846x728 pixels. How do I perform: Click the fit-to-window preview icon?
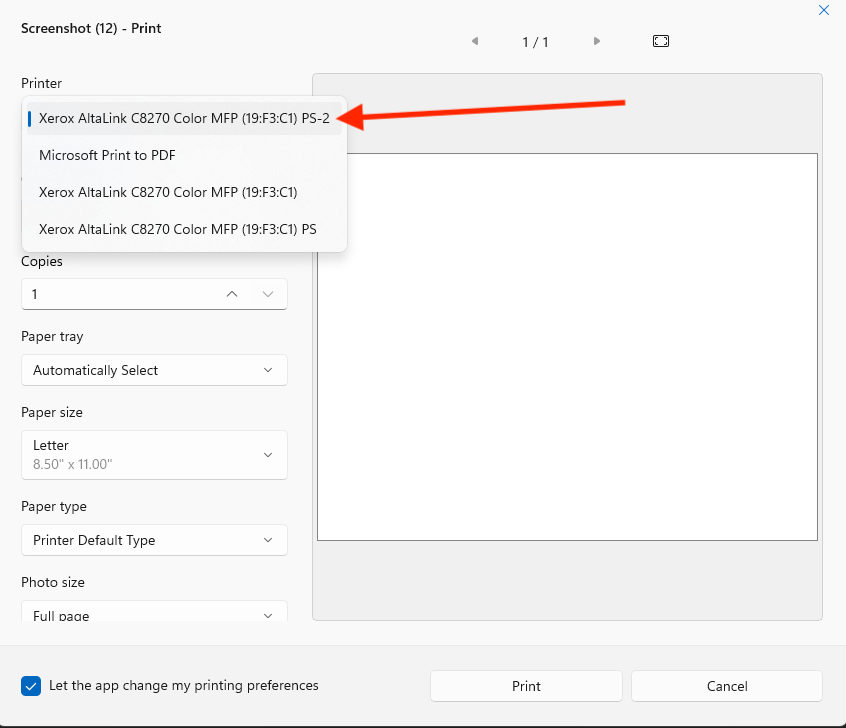coord(660,41)
